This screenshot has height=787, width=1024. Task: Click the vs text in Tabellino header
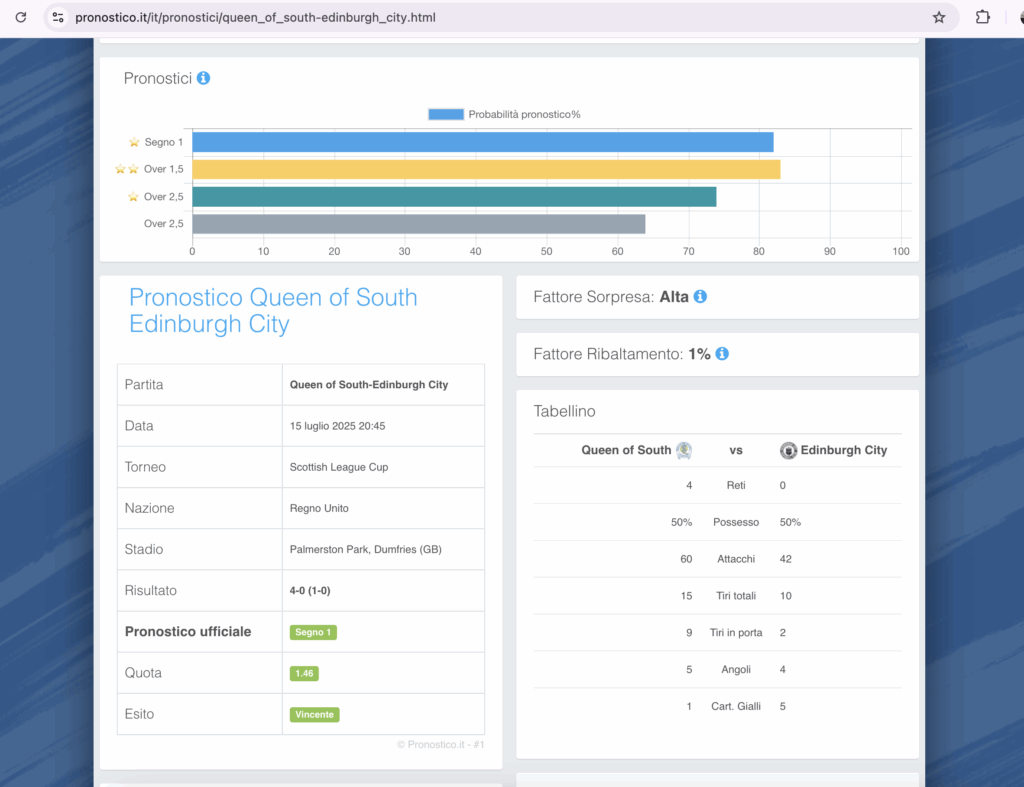click(736, 450)
